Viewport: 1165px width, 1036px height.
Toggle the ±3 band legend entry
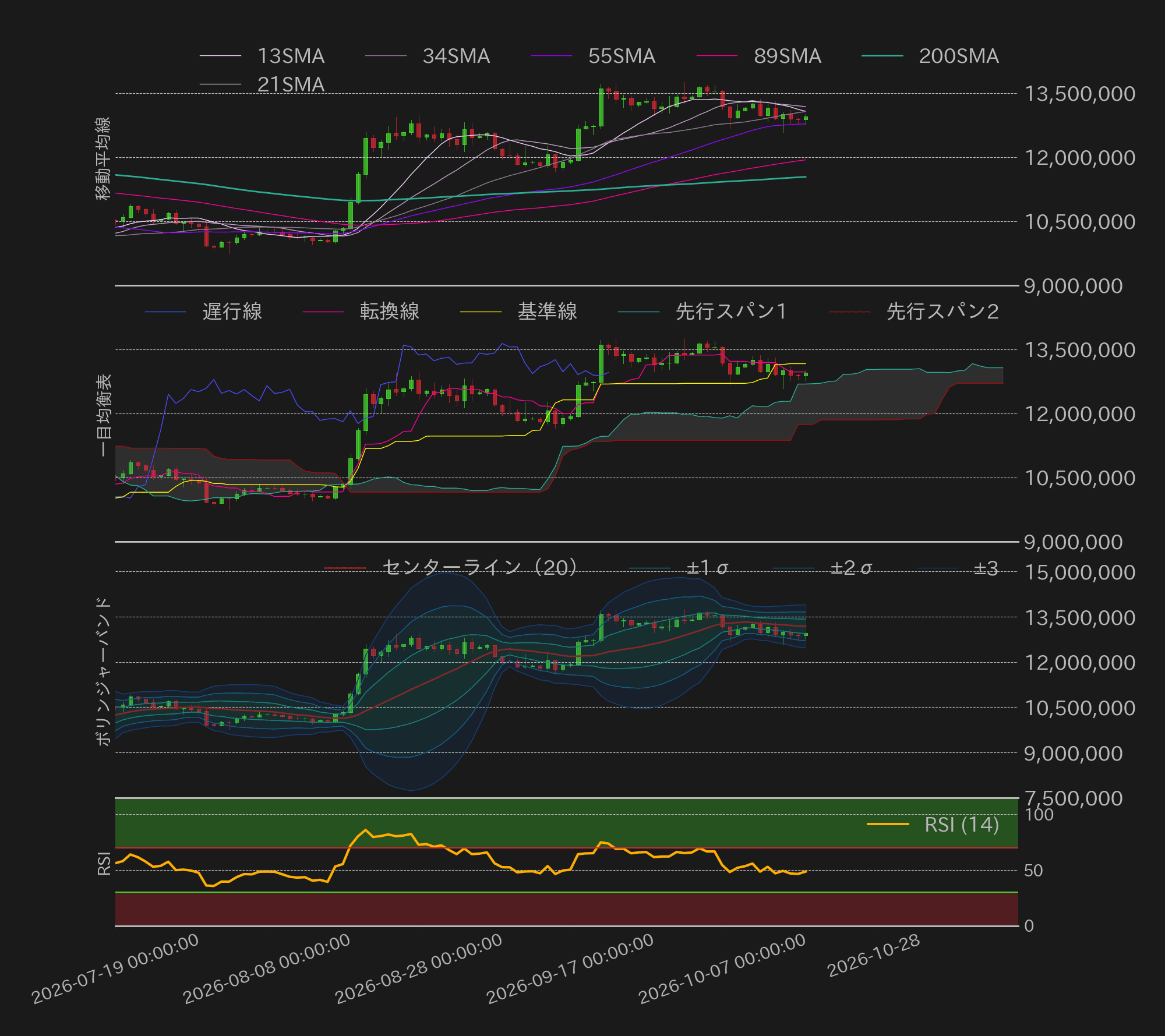[x=958, y=568]
